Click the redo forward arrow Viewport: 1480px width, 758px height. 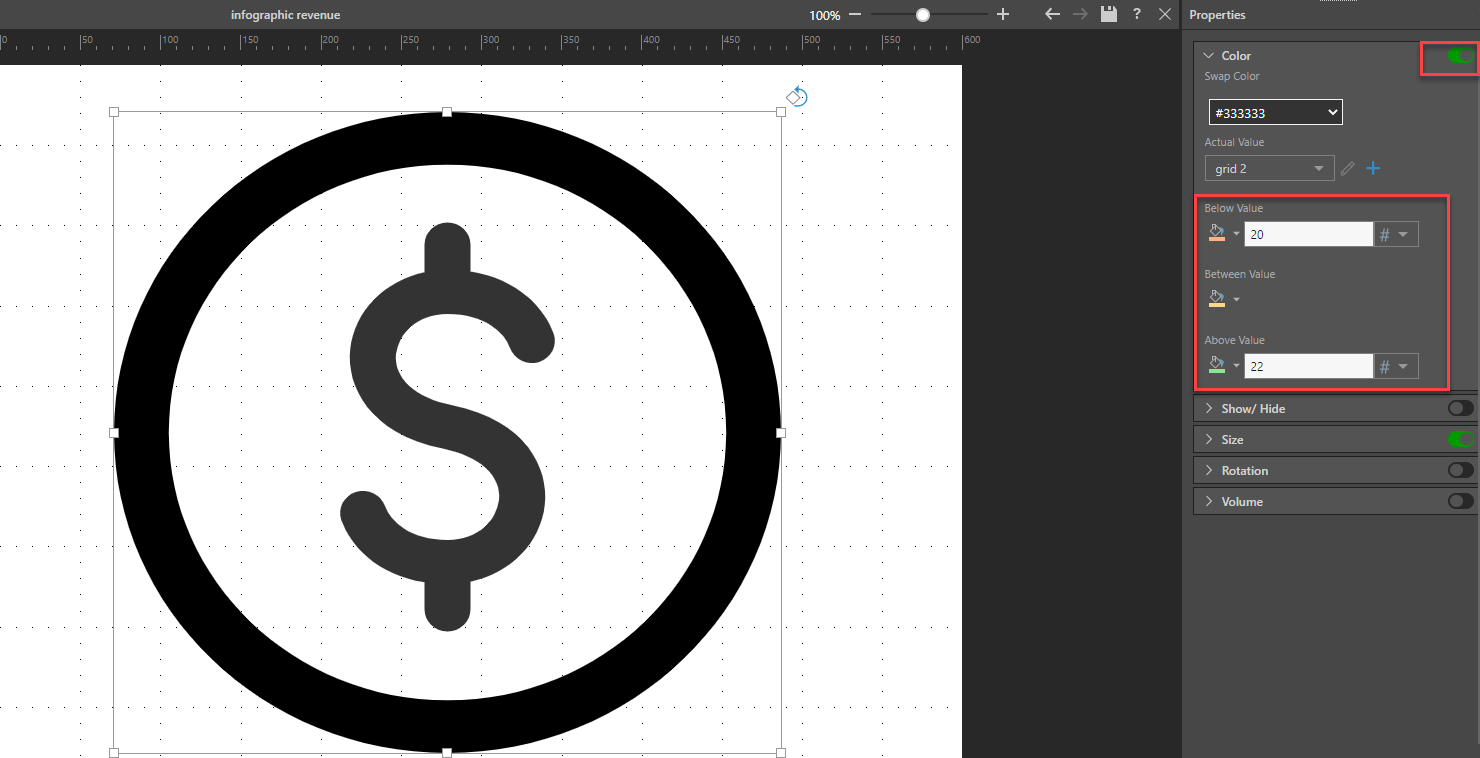pyautogui.click(x=1080, y=14)
